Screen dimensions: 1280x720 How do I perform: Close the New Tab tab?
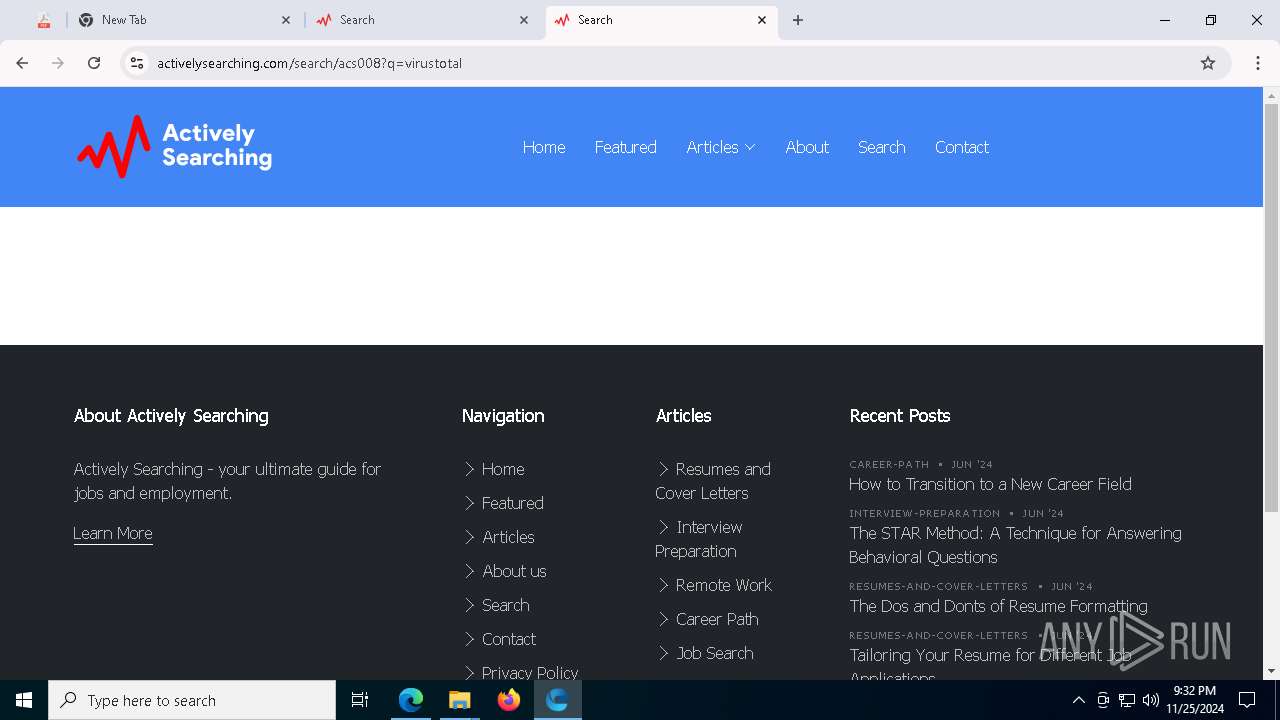tap(286, 20)
